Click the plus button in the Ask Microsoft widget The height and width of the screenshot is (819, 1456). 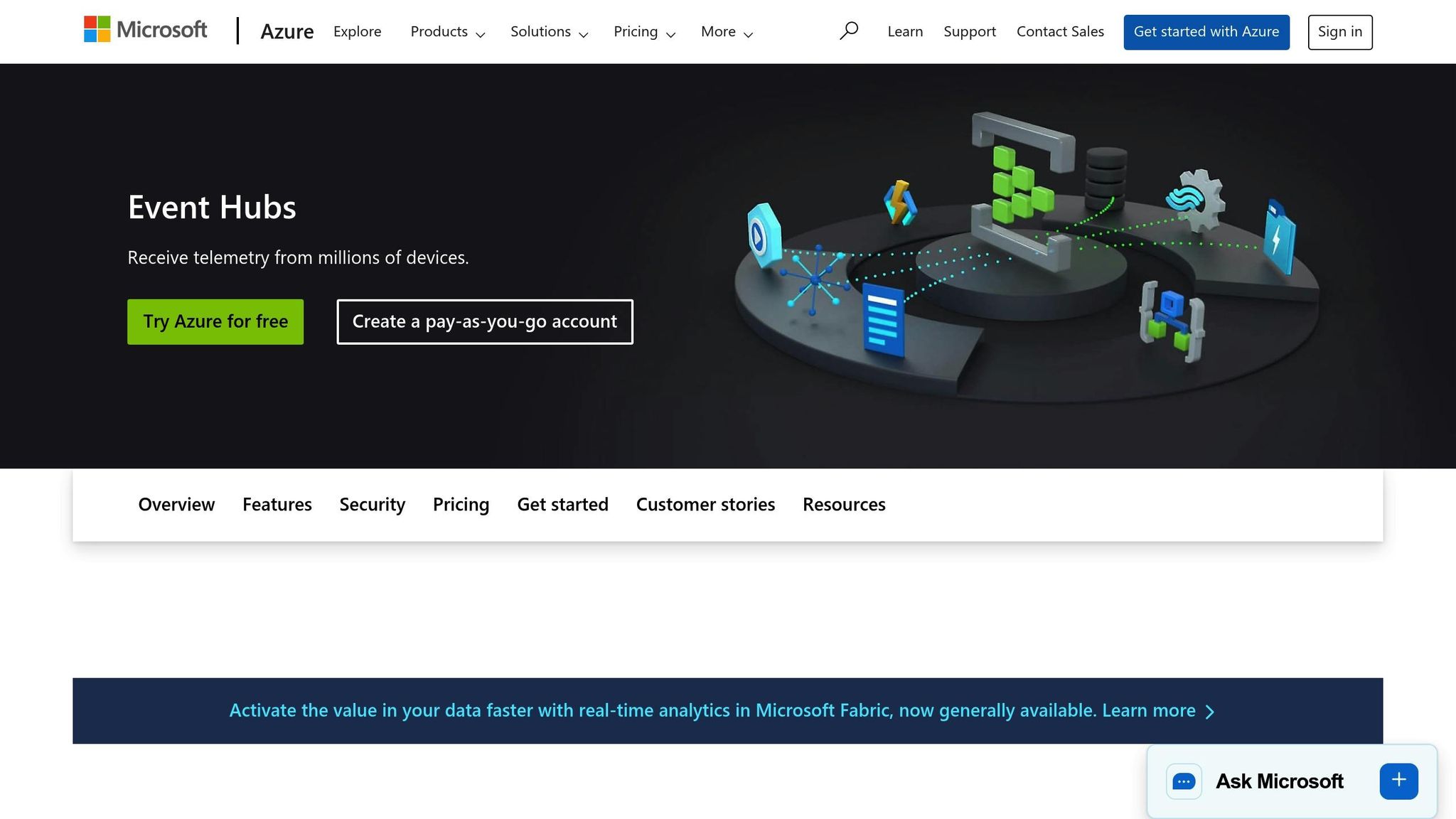pyautogui.click(x=1398, y=780)
